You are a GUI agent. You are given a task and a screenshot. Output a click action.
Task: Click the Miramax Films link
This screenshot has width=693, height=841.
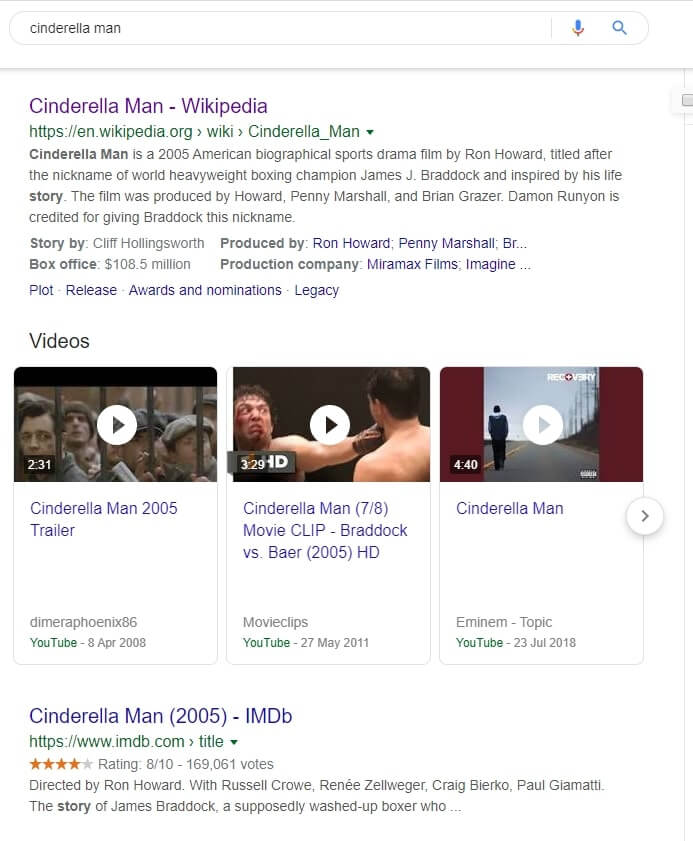point(412,264)
